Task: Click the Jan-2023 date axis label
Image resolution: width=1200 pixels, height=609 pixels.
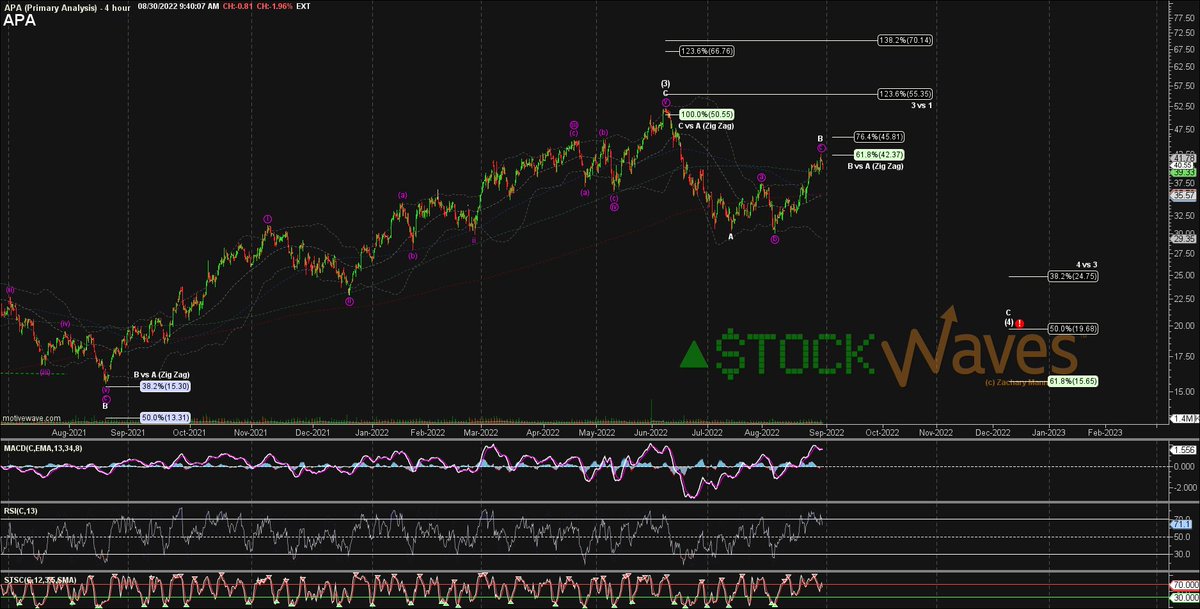Action: [x=1049, y=434]
